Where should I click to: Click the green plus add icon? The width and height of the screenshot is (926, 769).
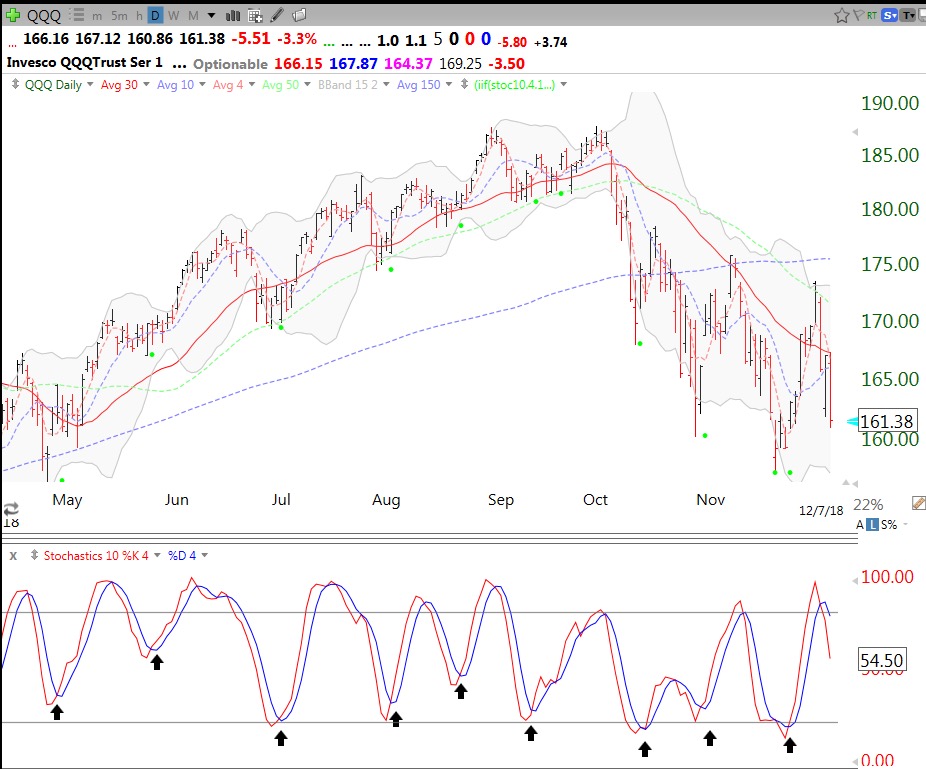[x=13, y=15]
